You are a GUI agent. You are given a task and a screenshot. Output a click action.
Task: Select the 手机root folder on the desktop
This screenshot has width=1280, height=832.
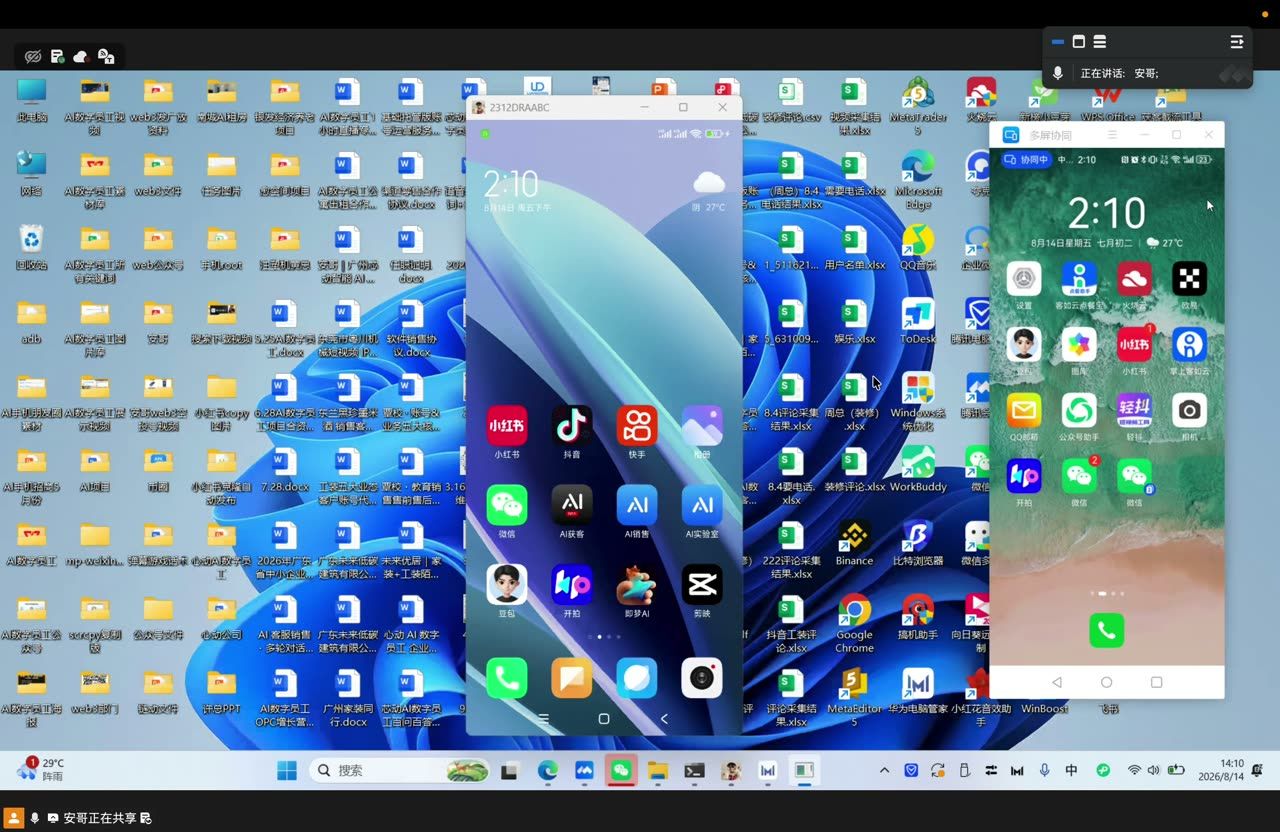221,247
